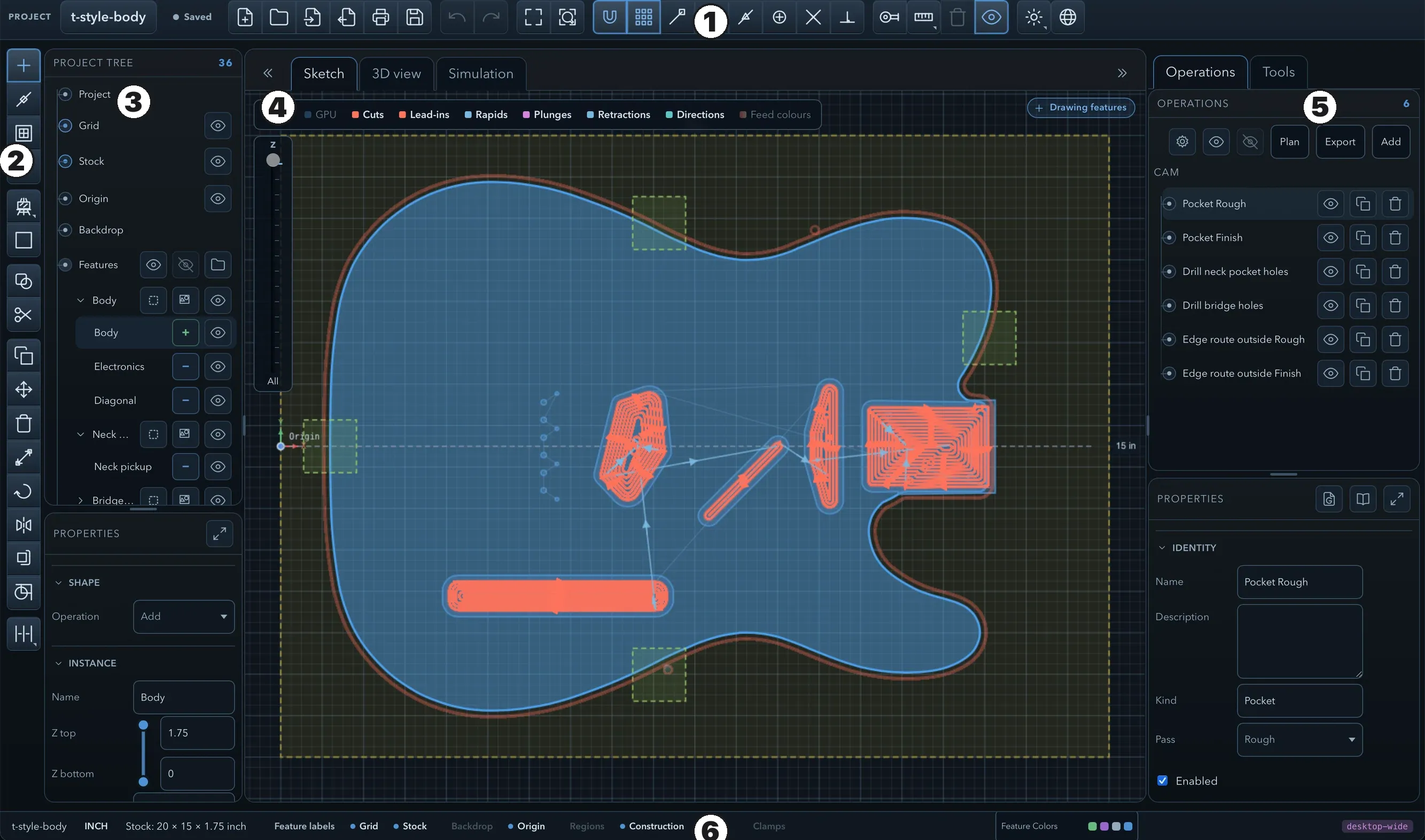Select the move arrows tool

tap(23, 390)
